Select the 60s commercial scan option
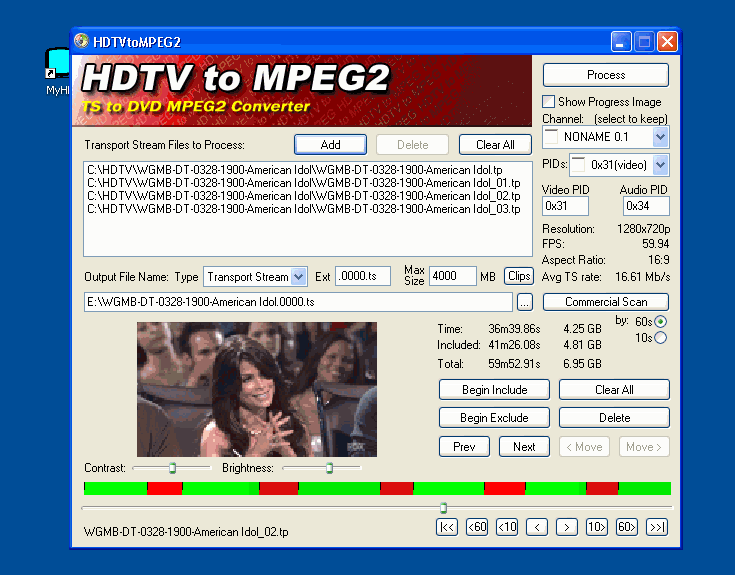This screenshot has width=735, height=575. coord(660,321)
